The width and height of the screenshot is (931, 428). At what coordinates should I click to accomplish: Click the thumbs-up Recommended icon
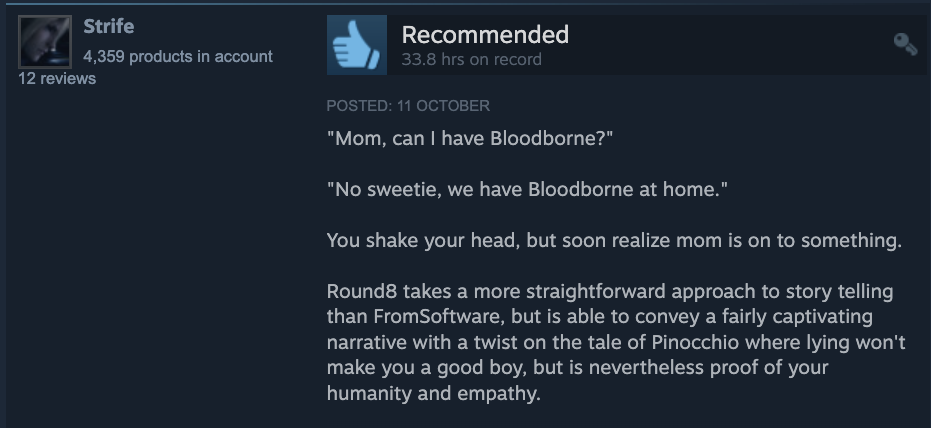tap(356, 45)
